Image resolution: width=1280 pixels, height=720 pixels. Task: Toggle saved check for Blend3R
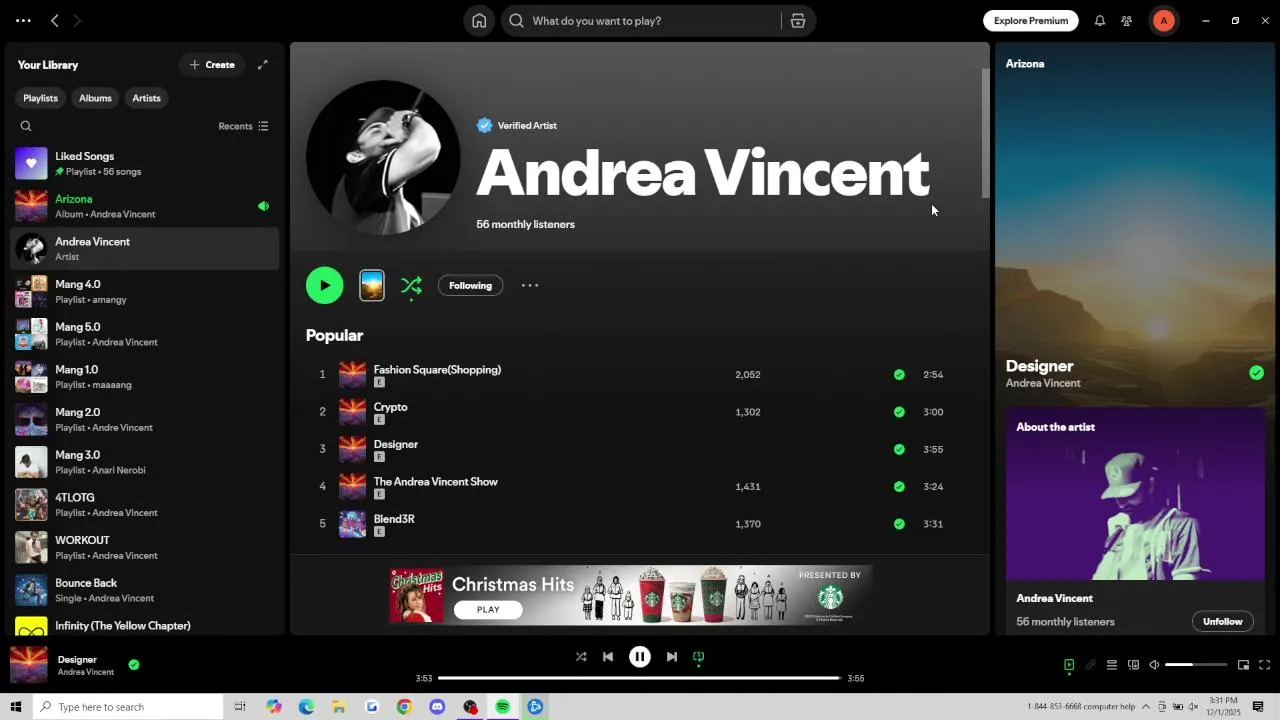click(x=899, y=523)
